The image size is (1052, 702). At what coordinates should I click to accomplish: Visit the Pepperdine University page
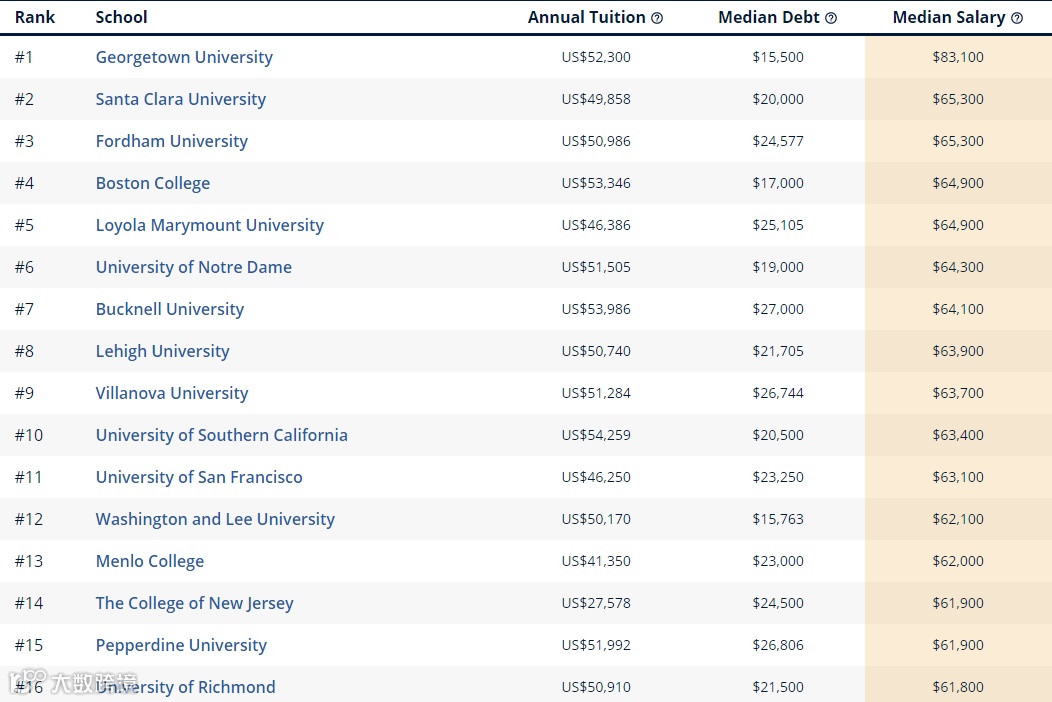tap(181, 645)
